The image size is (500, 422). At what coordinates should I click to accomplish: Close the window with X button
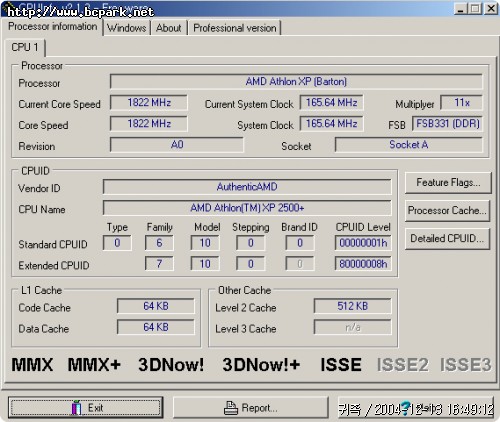(x=491, y=8)
